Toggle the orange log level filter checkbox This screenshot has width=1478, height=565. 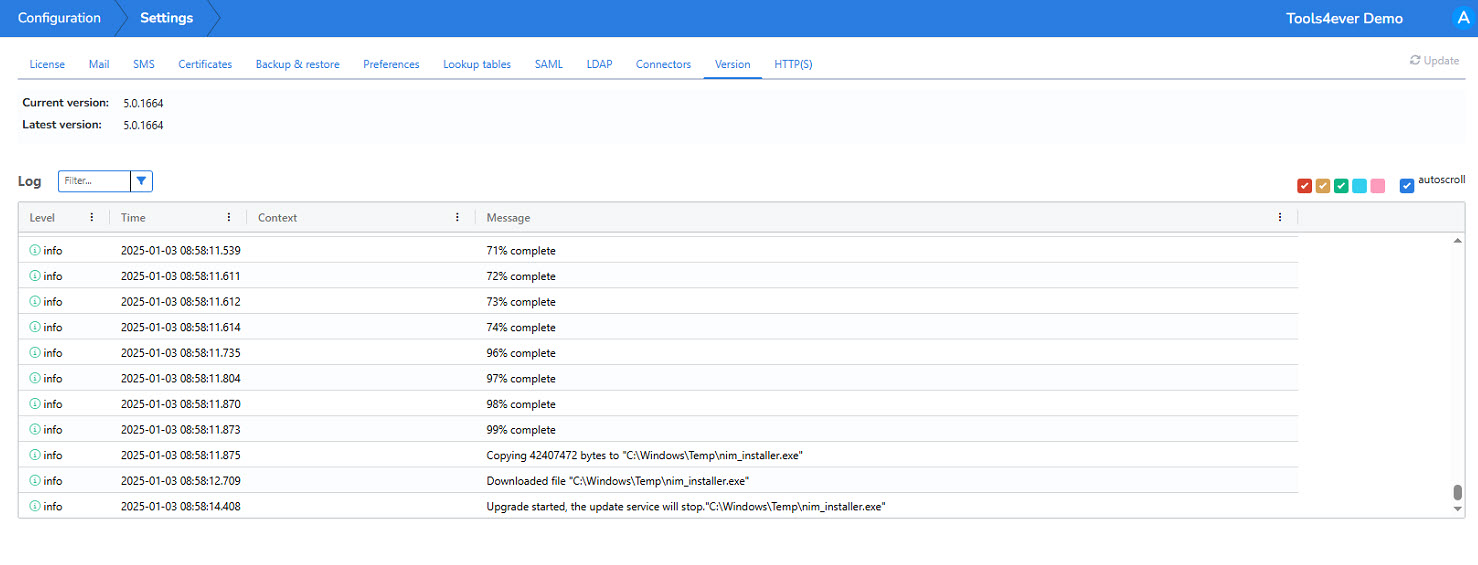(x=1322, y=186)
